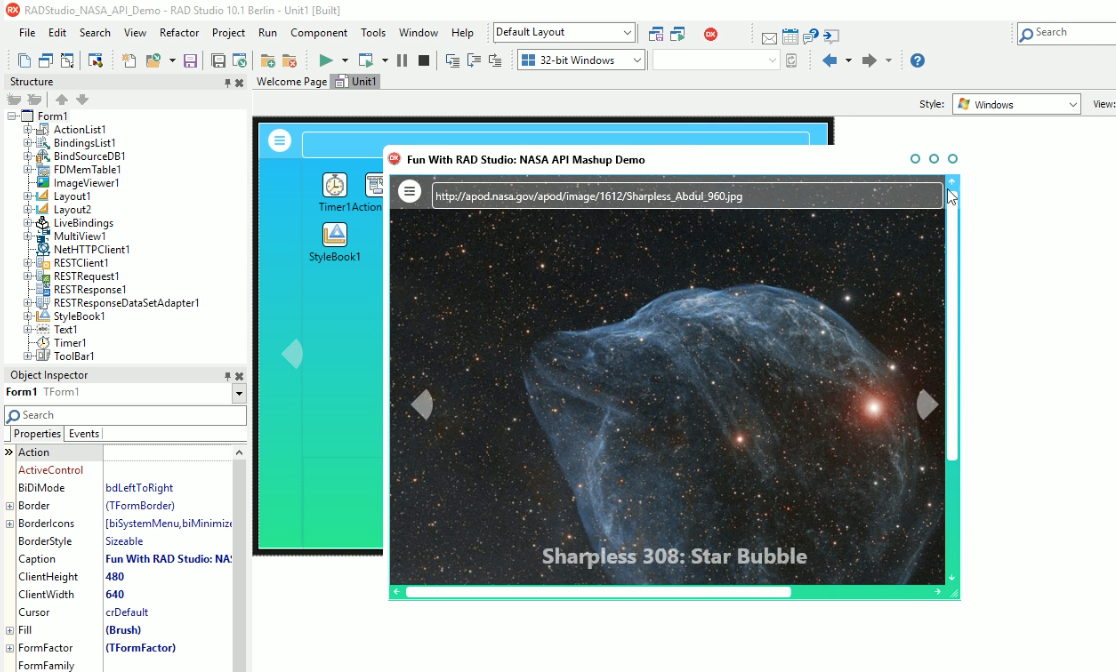Screen dimensions: 1116x672
Task: Move up in the Structure panel toolbar
Action: pyautogui.click(x=62, y=100)
